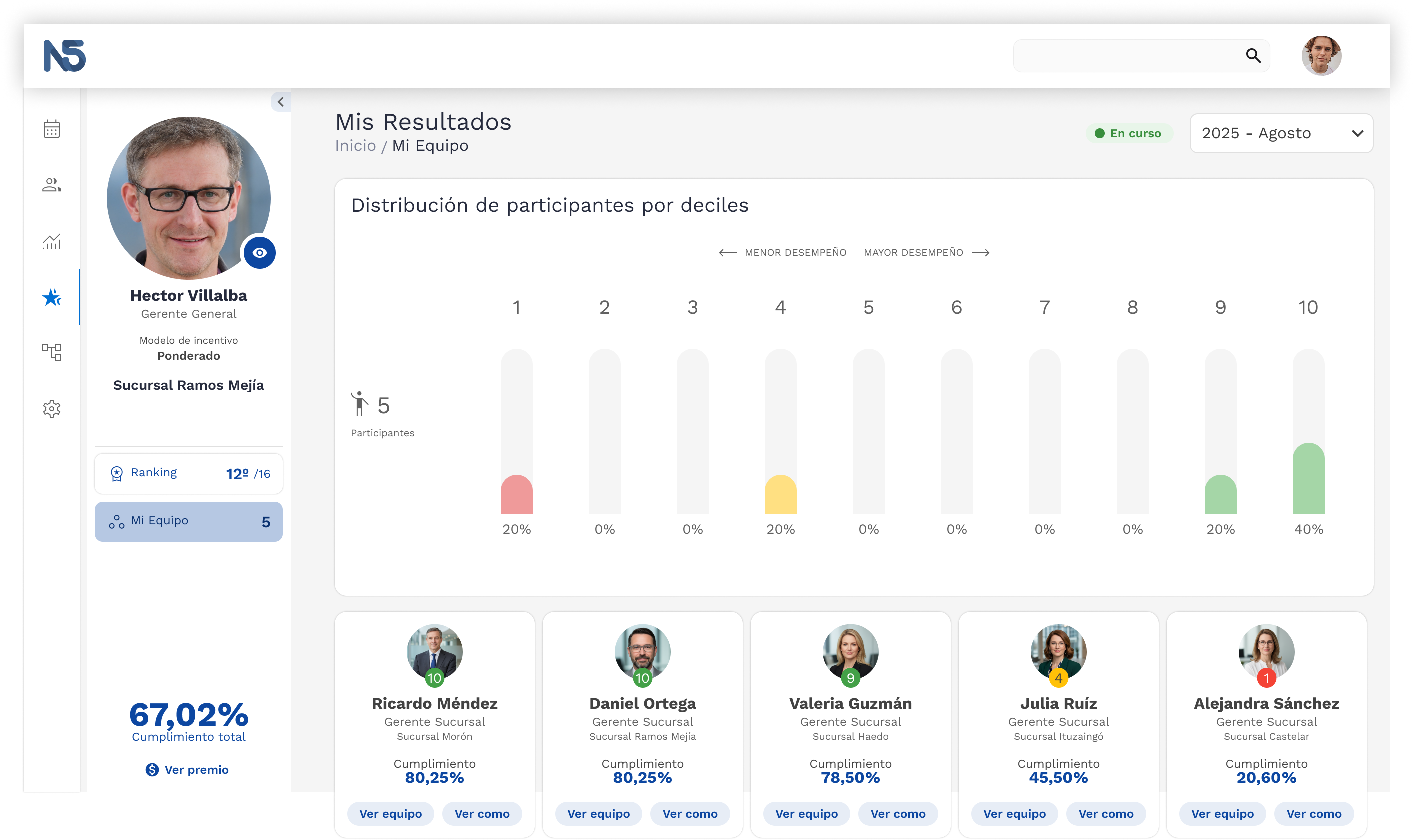1414x840 pixels.
Task: Click Ver equipo for Alejandra Sánchez
Action: 1222,814
